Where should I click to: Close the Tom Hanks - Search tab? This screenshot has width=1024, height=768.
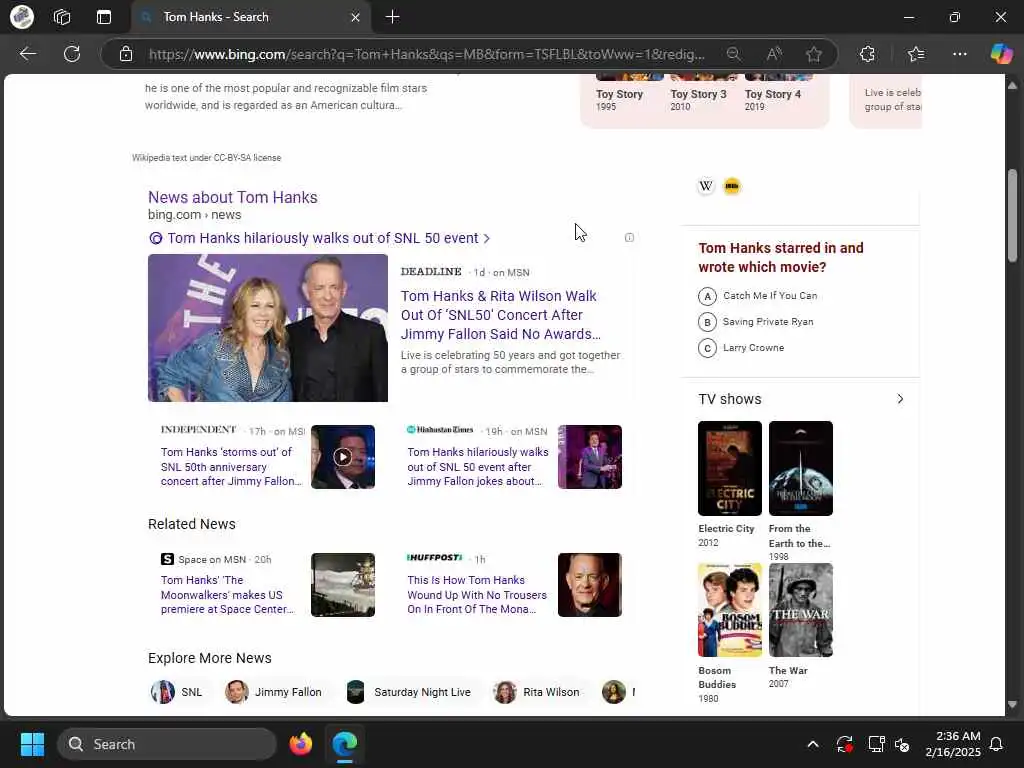click(x=355, y=17)
